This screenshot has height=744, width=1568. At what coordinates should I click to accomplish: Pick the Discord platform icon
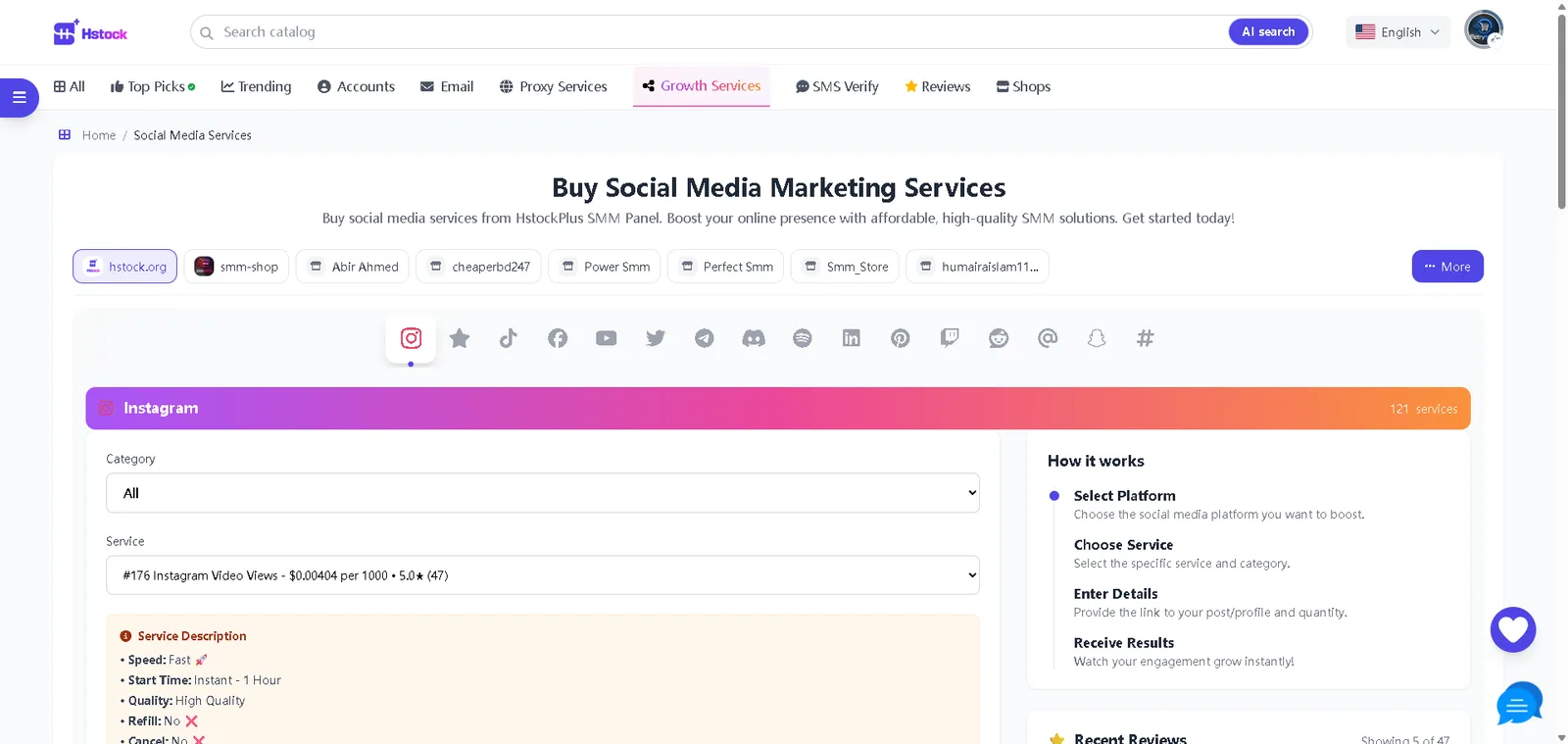754,338
